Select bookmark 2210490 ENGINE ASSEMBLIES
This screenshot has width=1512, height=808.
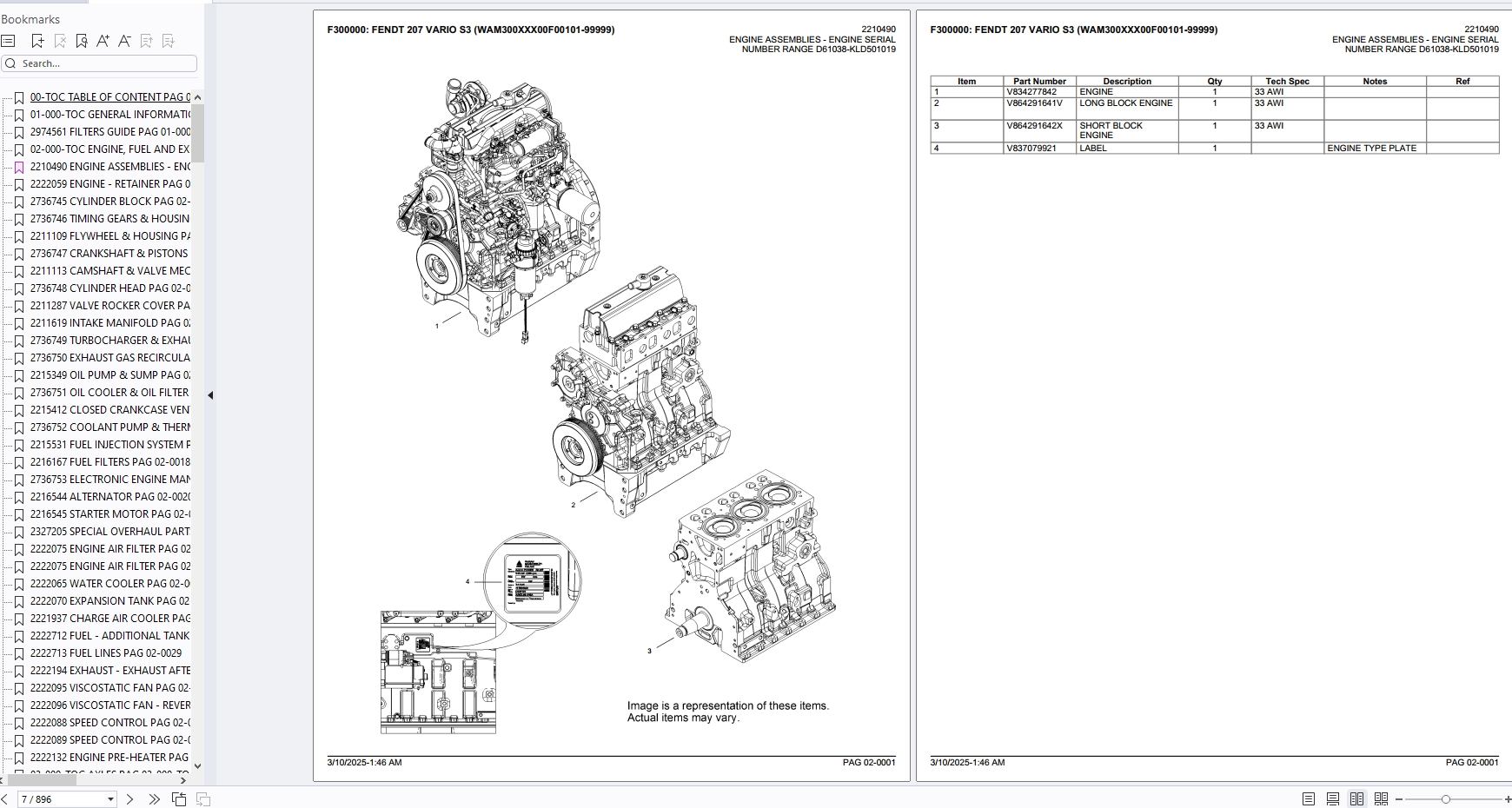point(109,167)
